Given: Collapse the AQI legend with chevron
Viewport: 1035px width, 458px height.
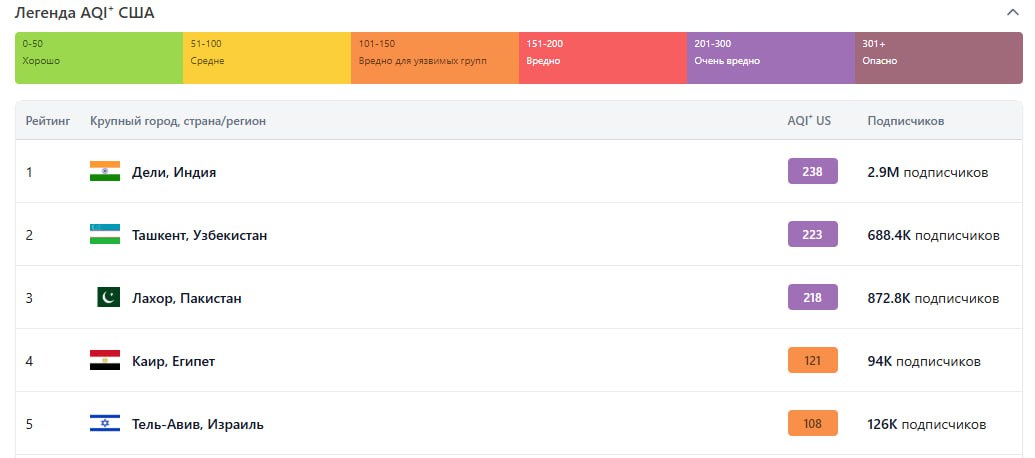Looking at the screenshot, I should pos(1013,13).
